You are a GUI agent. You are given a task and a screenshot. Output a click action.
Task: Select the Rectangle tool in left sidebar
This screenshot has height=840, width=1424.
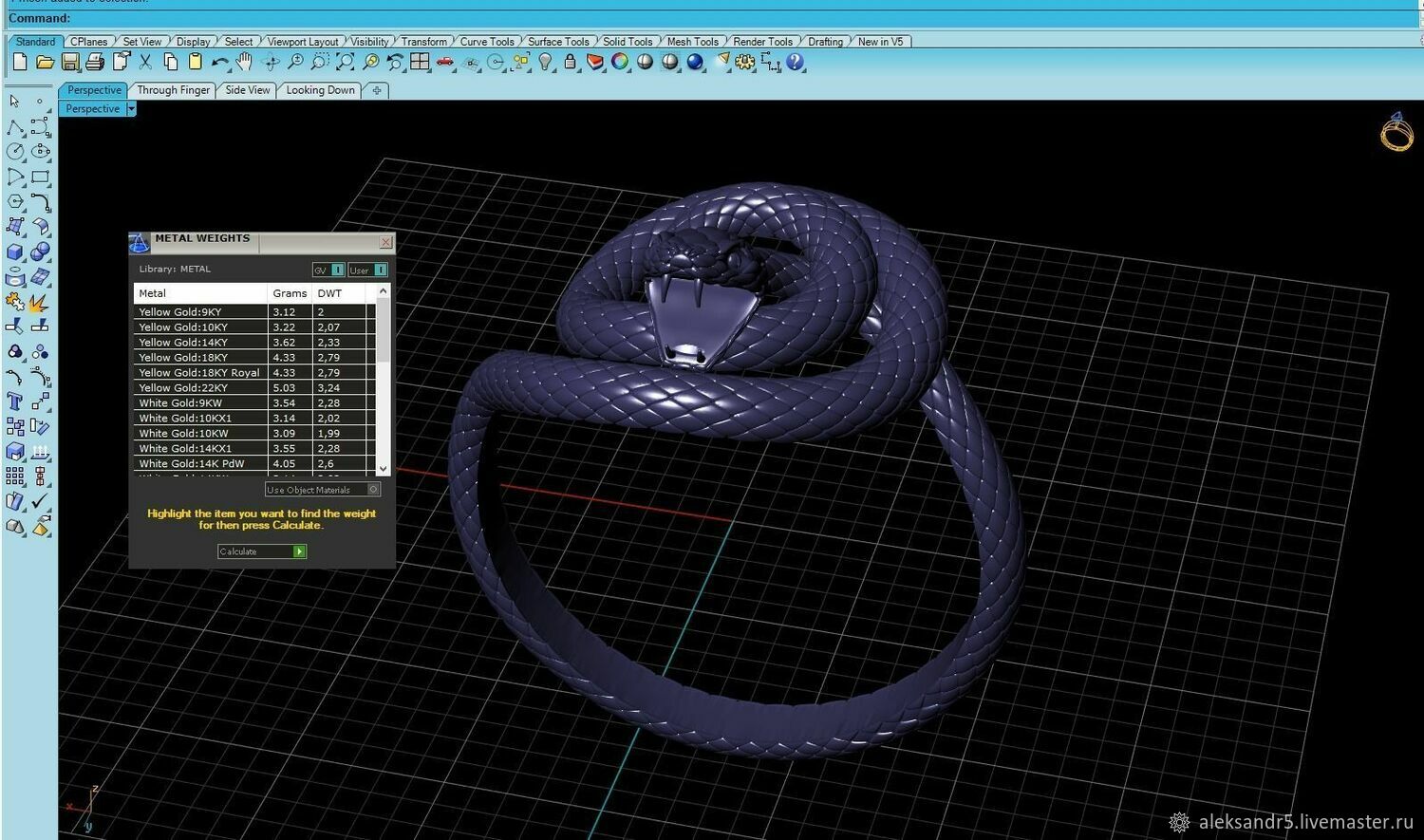click(40, 177)
